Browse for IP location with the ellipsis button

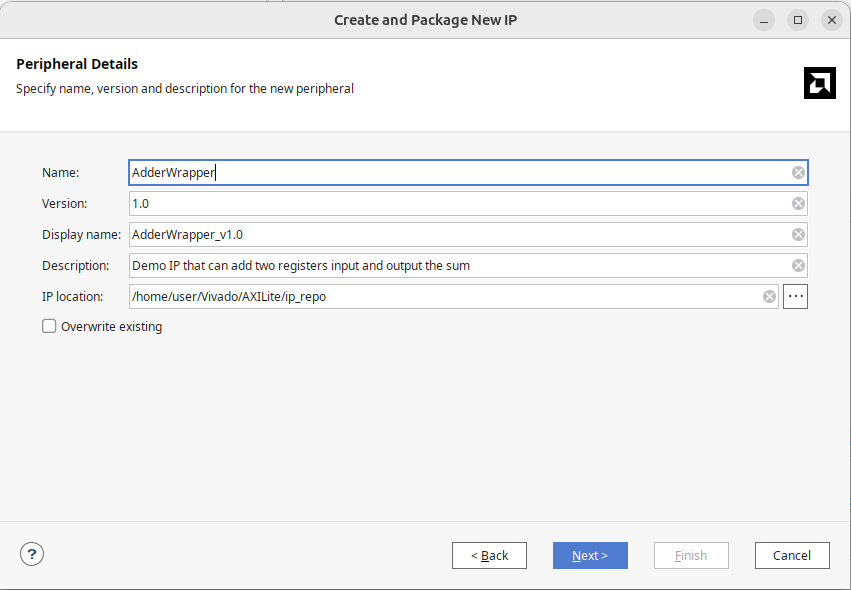click(x=795, y=297)
